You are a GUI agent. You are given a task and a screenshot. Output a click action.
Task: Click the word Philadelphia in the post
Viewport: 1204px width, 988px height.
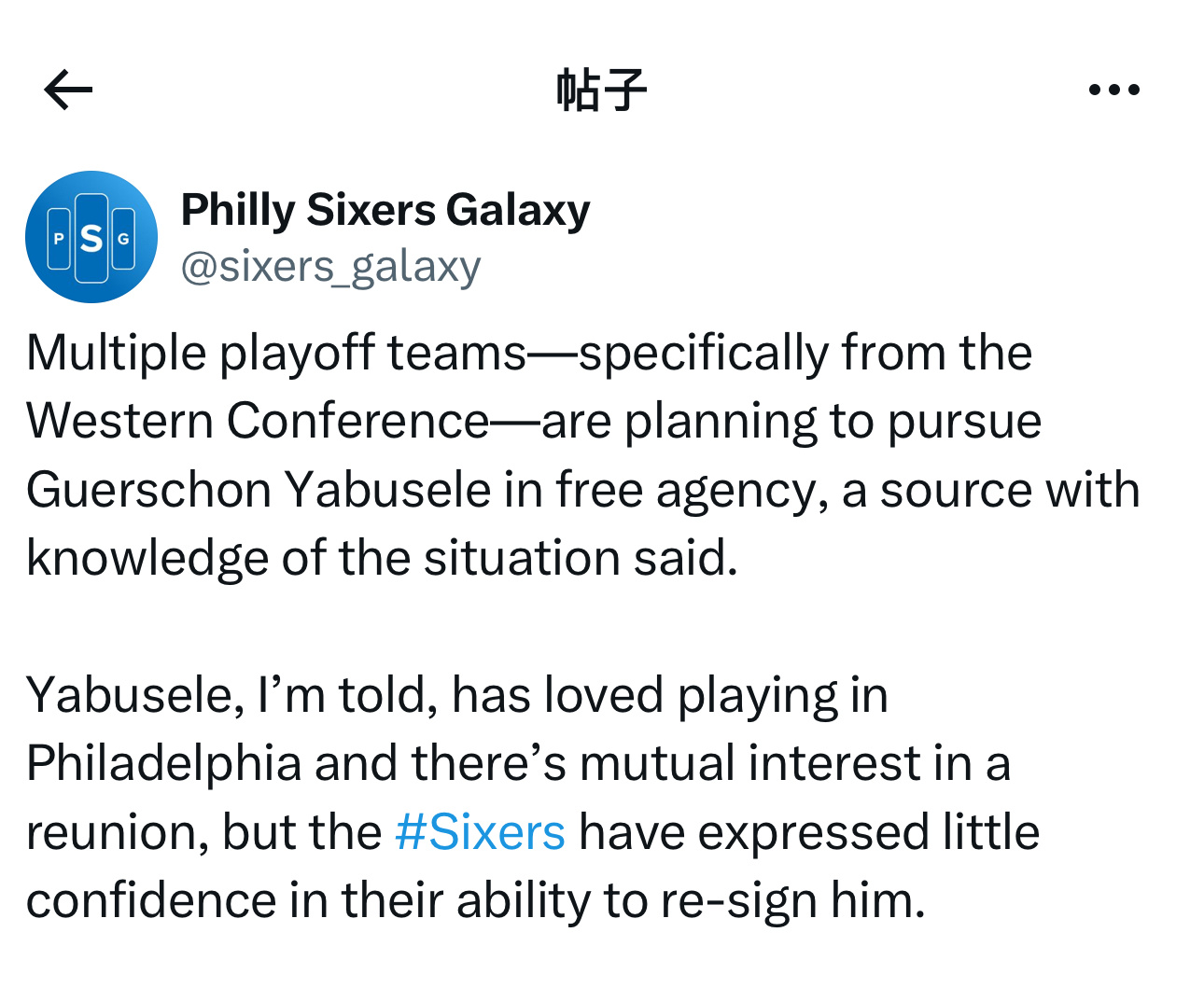pos(164,763)
